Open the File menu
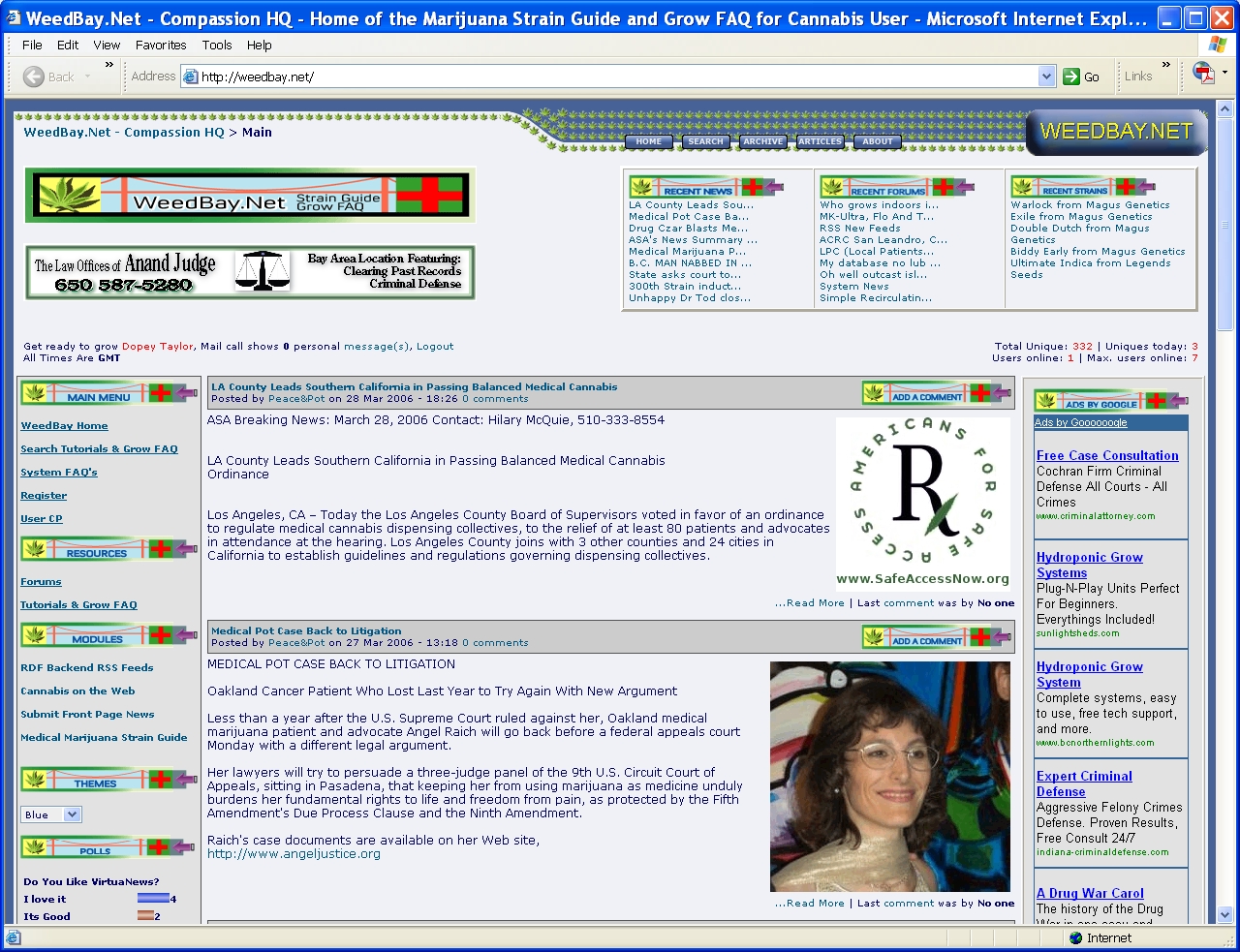 tap(32, 45)
